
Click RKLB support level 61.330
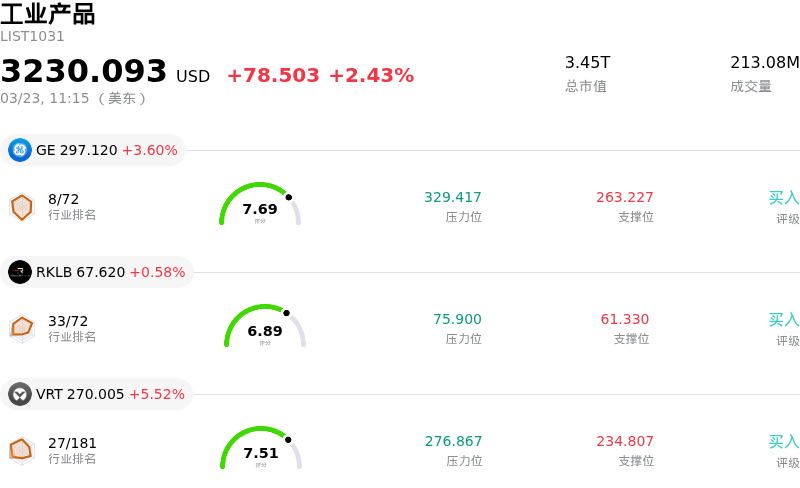[x=625, y=319]
